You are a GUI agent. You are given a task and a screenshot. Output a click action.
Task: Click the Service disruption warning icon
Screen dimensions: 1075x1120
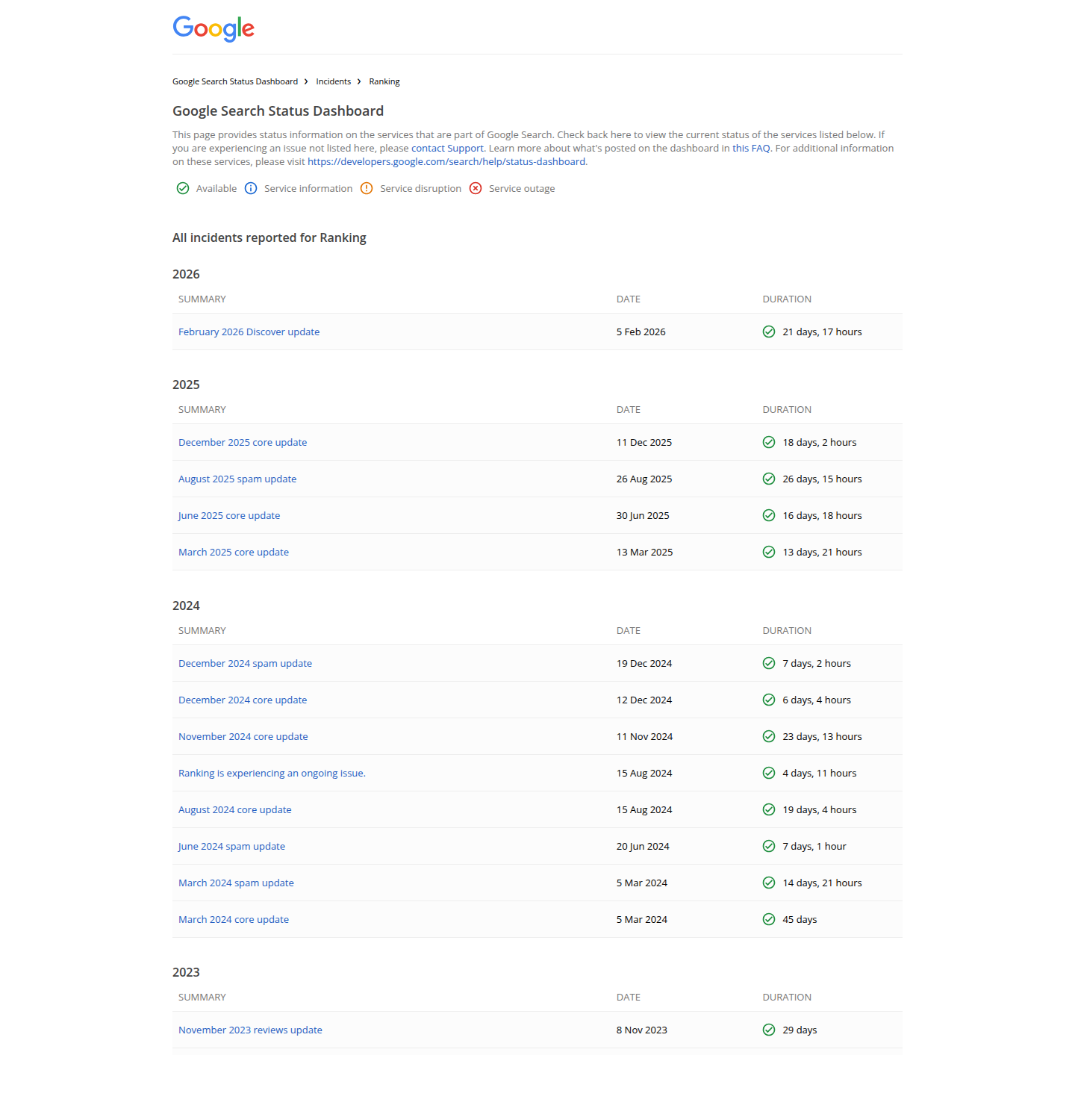tap(367, 188)
